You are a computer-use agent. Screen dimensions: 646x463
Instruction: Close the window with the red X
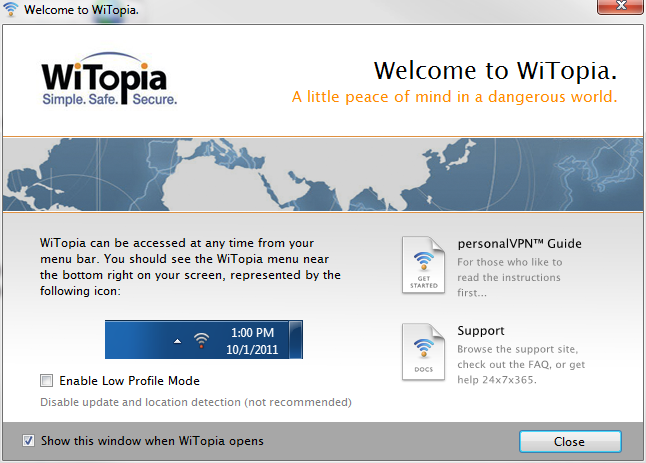[x=620, y=7]
